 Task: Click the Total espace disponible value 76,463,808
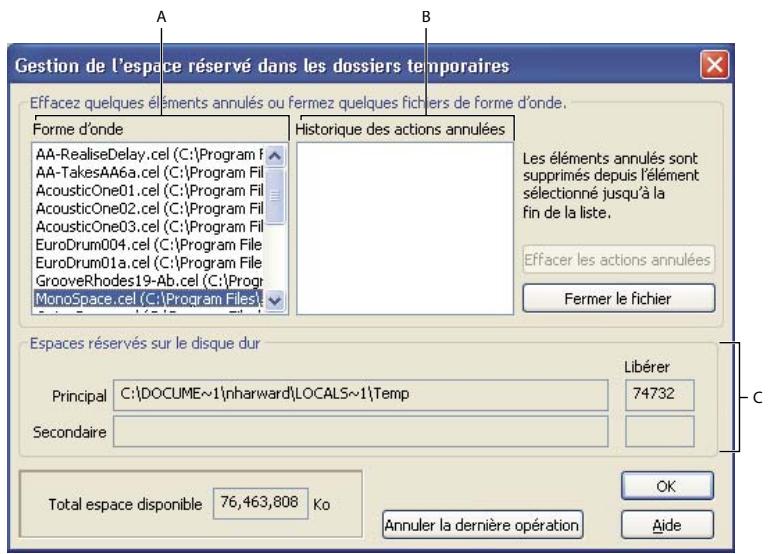261,503
